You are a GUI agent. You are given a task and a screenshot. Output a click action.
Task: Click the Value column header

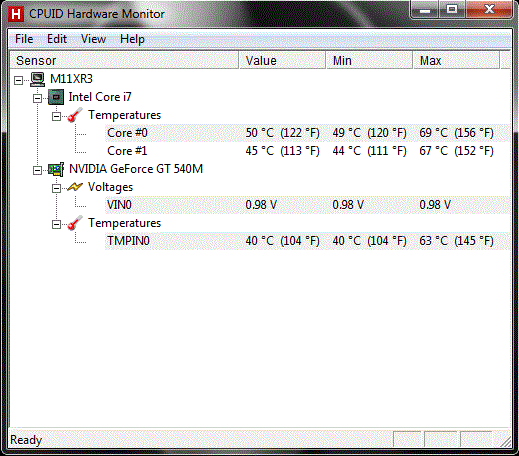[x=282, y=60]
